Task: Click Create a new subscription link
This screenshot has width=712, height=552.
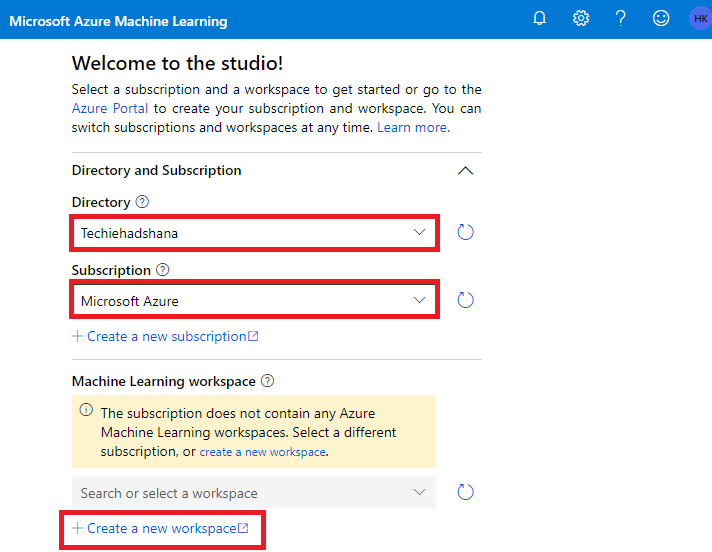Action: (x=166, y=336)
